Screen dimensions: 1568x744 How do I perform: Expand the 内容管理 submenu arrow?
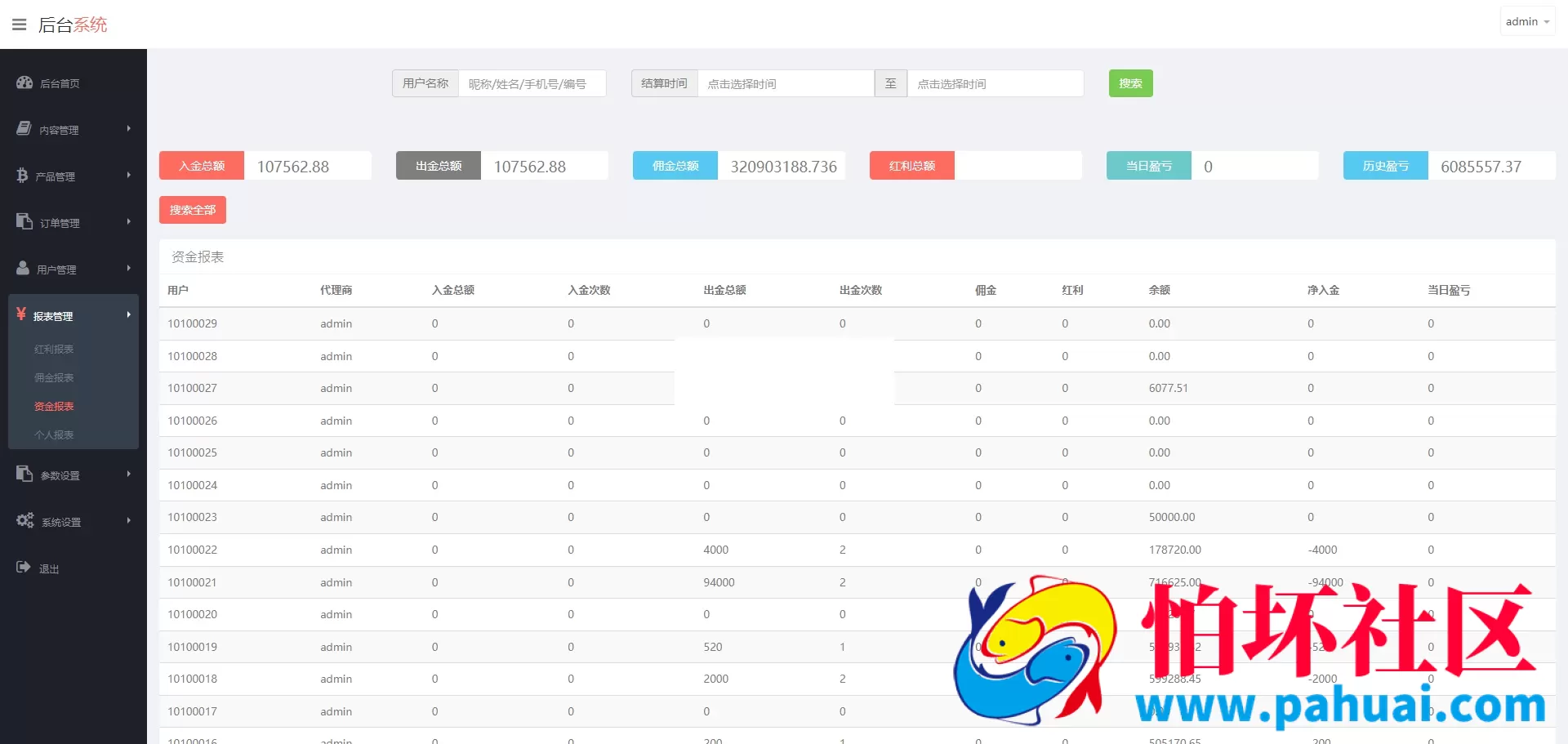tap(128, 129)
